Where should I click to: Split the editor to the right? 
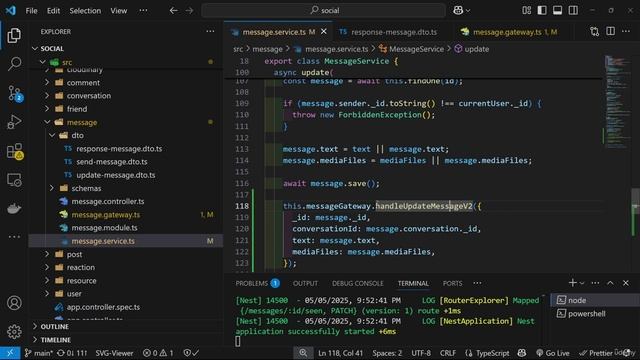[610, 31]
